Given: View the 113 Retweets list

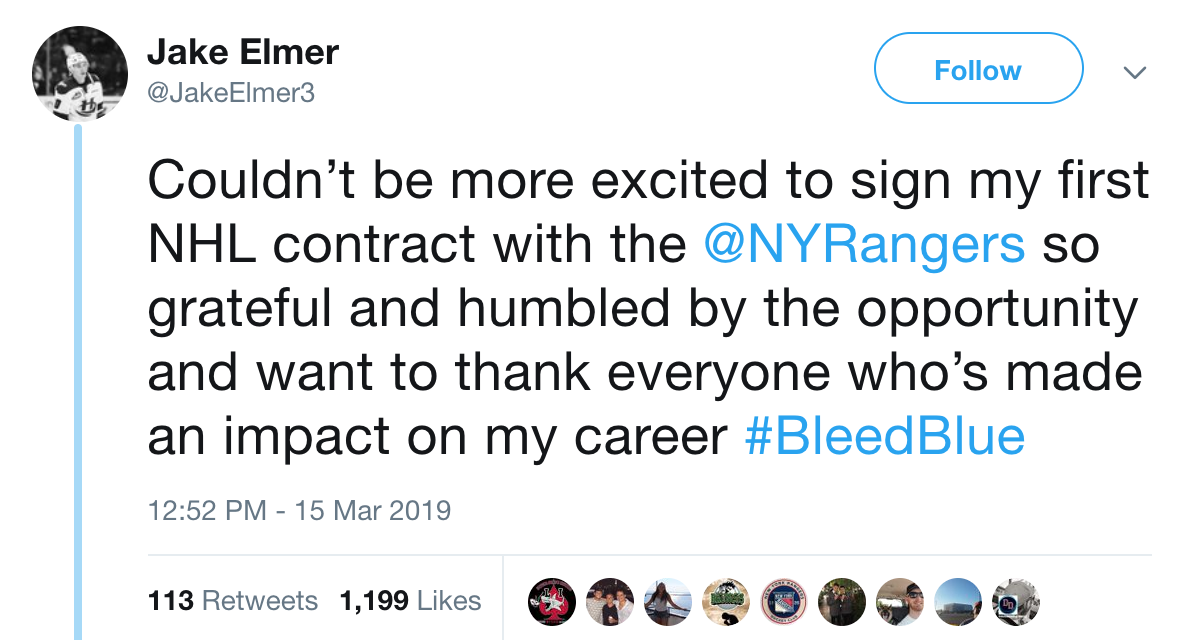Looking at the screenshot, I should [x=233, y=601].
